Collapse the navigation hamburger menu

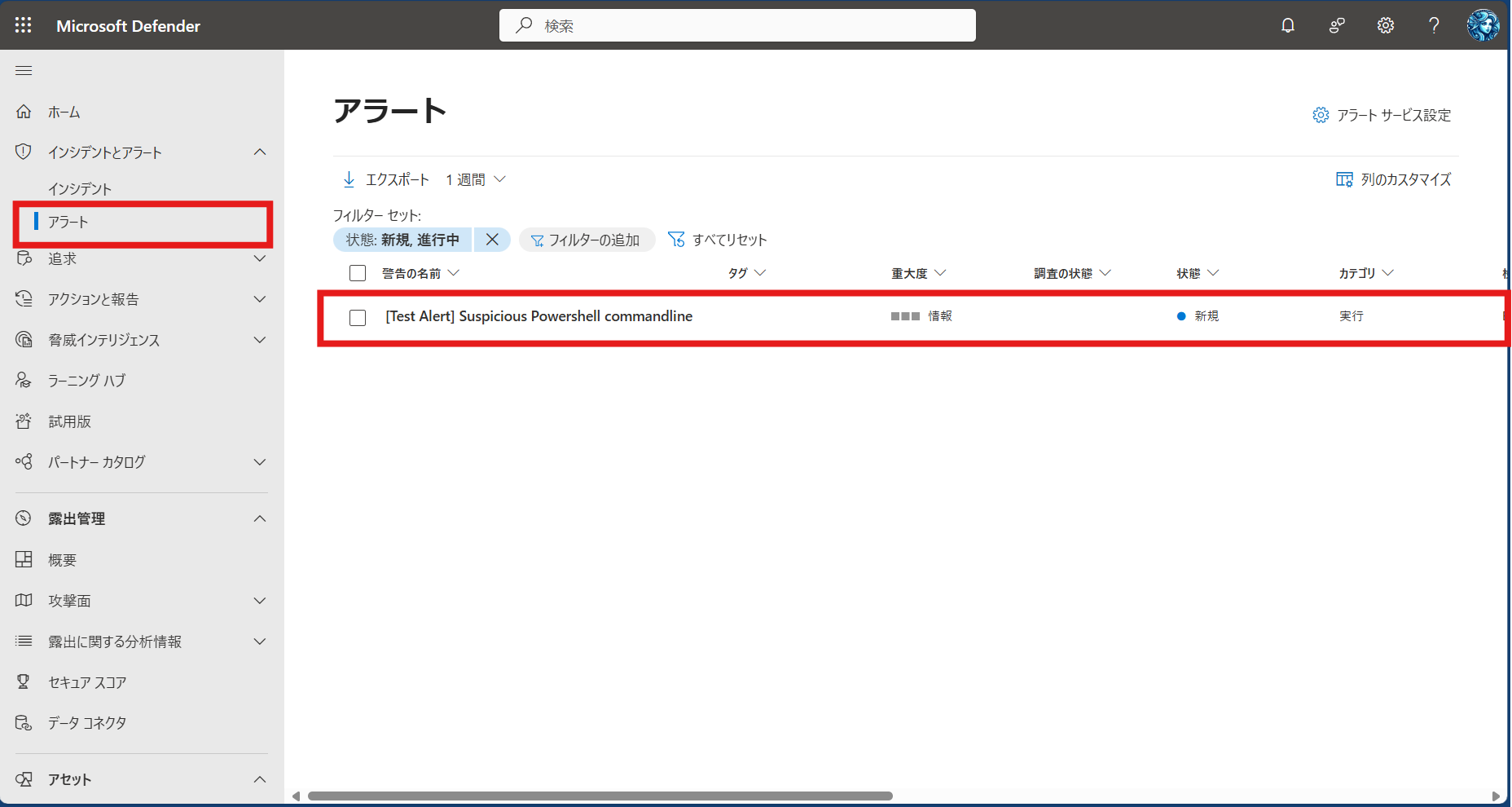pyautogui.click(x=24, y=71)
